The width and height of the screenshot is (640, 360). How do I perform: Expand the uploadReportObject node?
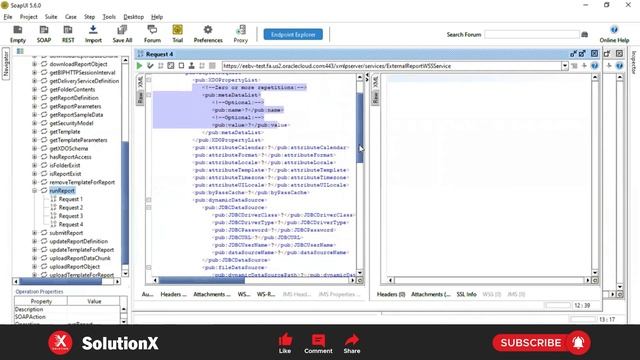click(x=35, y=267)
